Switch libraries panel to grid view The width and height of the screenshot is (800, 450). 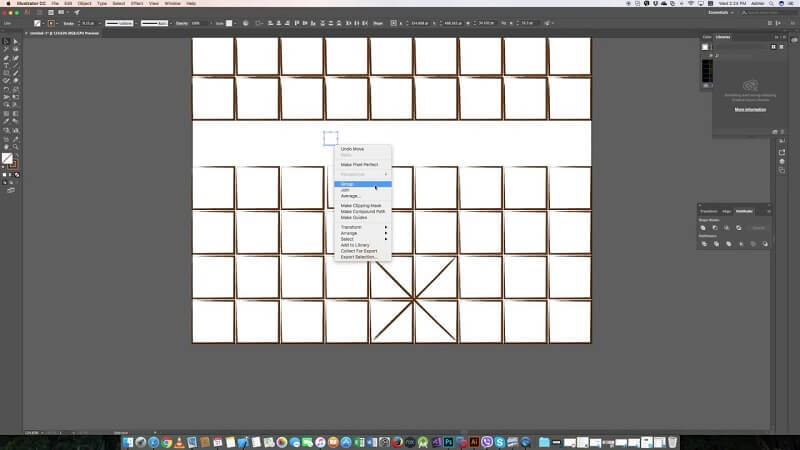pos(774,46)
